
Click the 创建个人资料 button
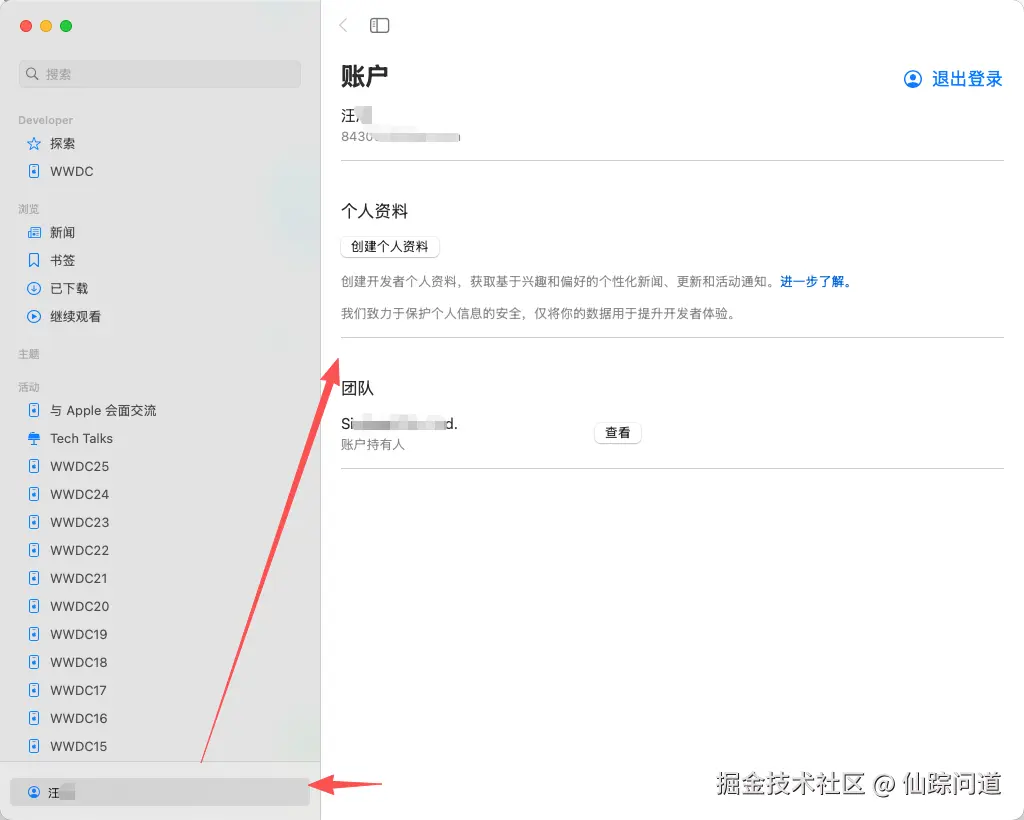(x=390, y=247)
